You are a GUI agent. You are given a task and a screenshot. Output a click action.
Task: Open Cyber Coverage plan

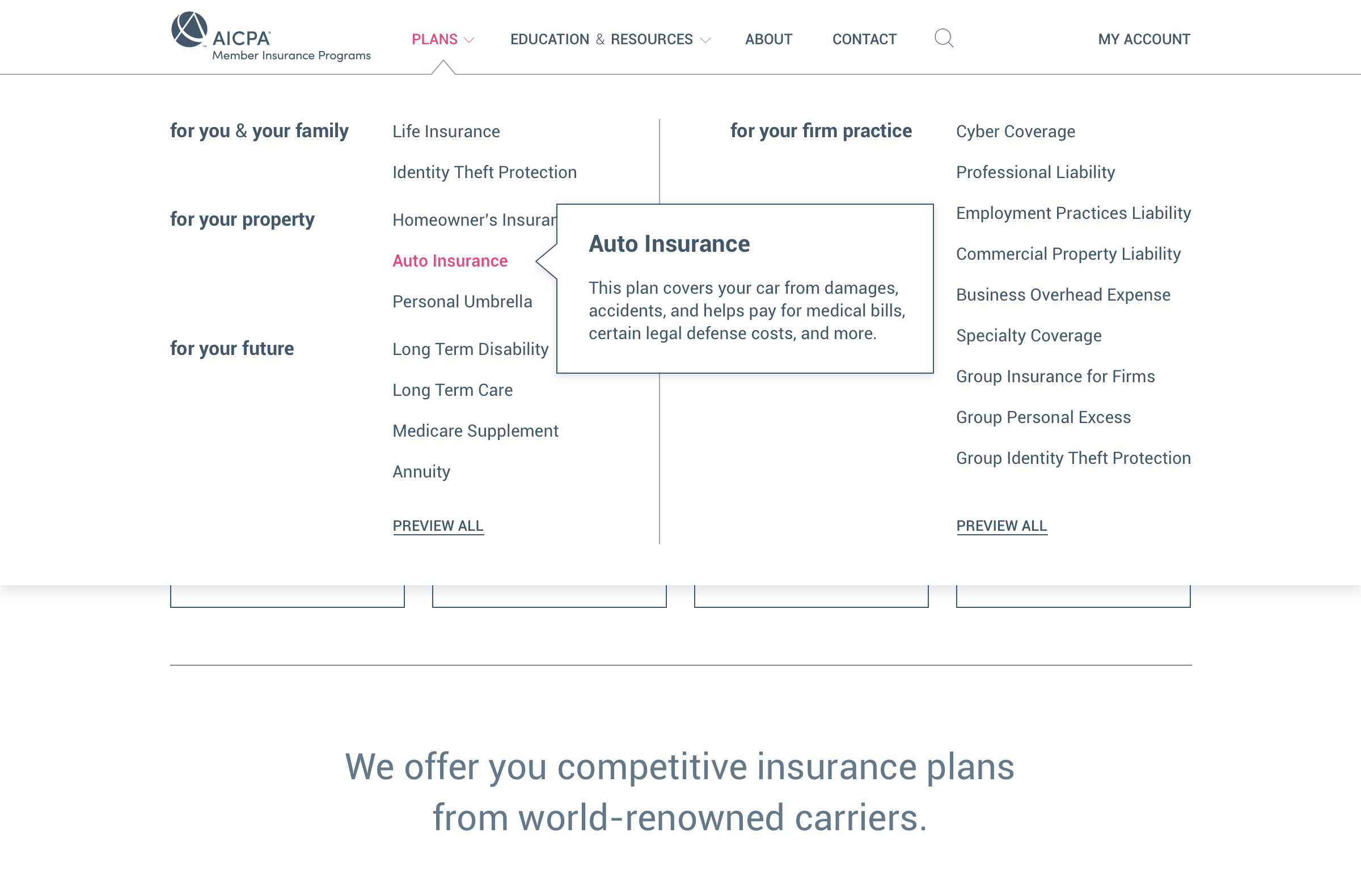[1016, 132]
